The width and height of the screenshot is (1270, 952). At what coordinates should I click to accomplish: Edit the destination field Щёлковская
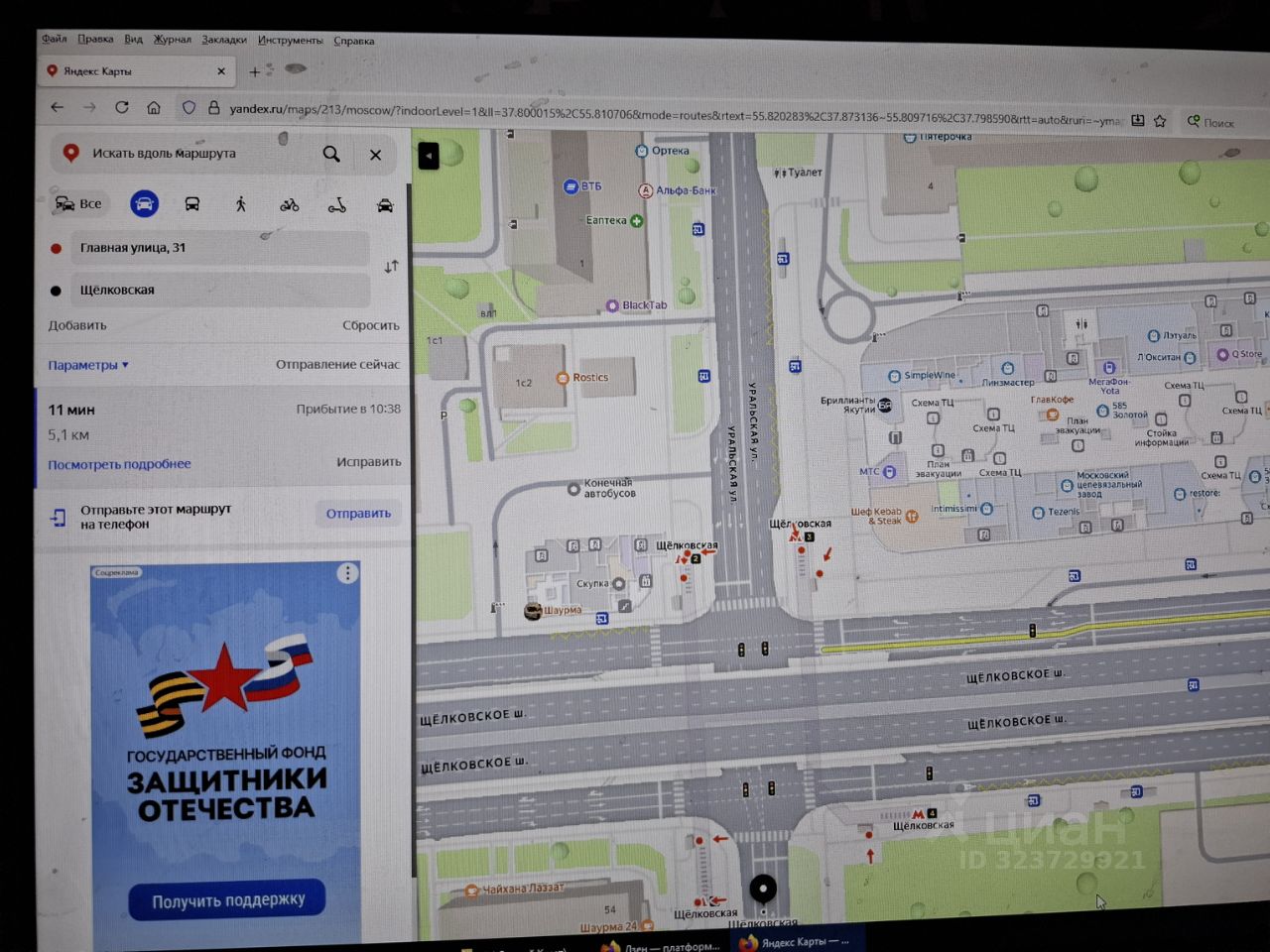219,290
